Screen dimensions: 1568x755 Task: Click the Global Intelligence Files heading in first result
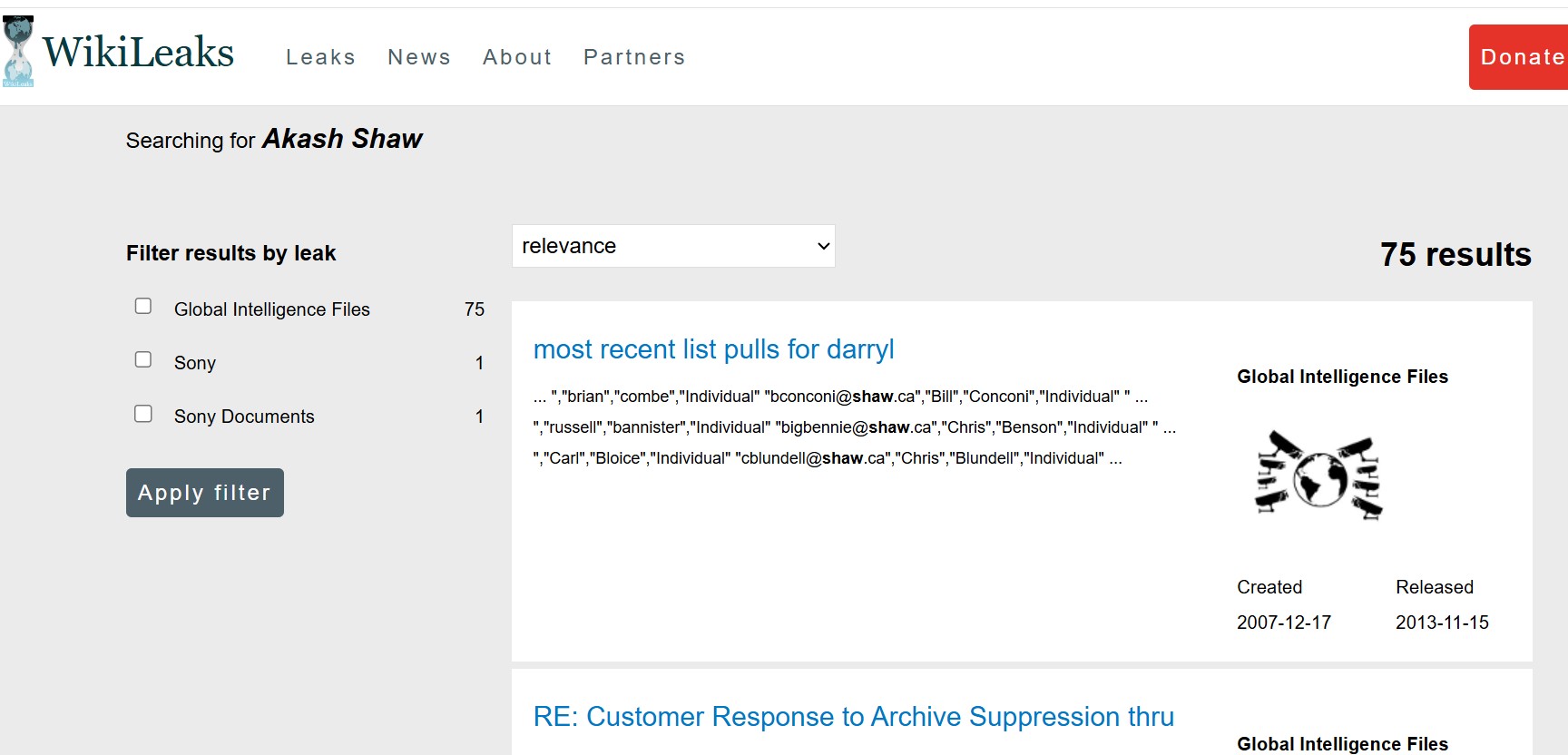tap(1342, 377)
